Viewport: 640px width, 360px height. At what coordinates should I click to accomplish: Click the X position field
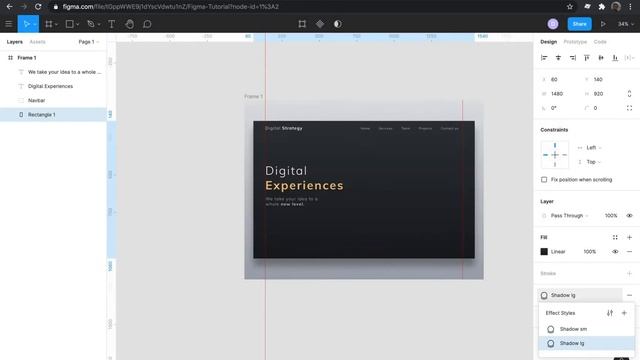[x=560, y=80]
